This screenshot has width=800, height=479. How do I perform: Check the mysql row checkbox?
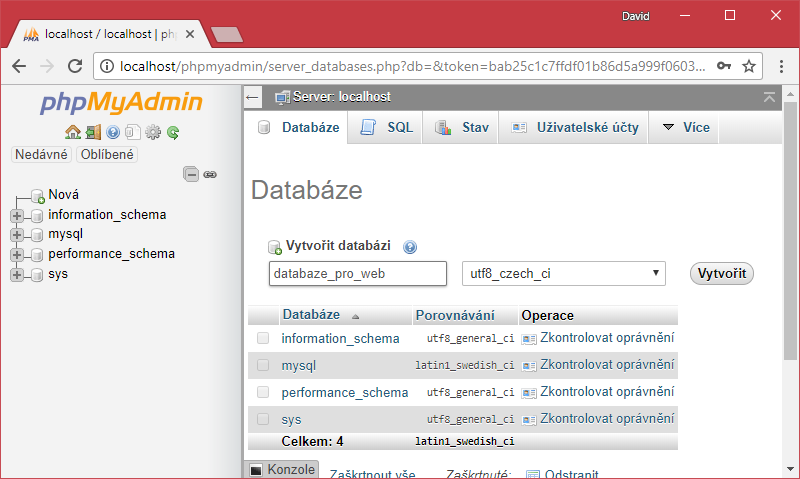coord(263,365)
